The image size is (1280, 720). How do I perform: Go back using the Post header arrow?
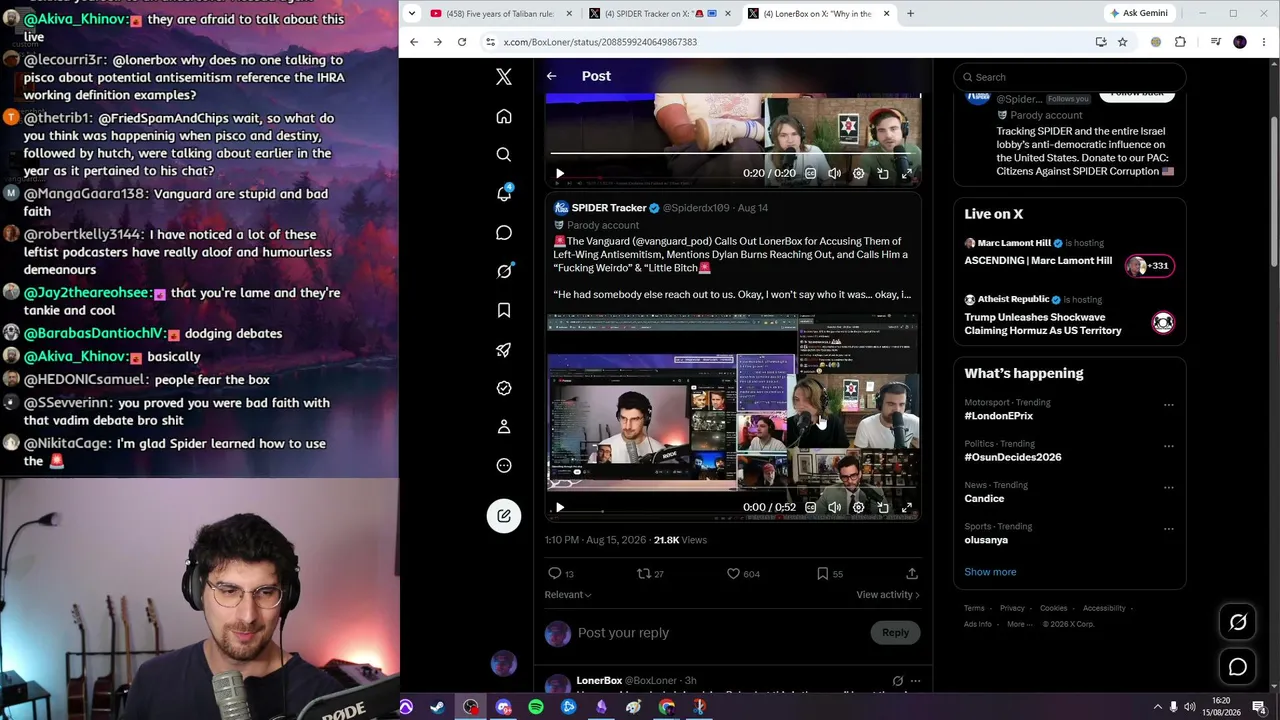point(551,76)
